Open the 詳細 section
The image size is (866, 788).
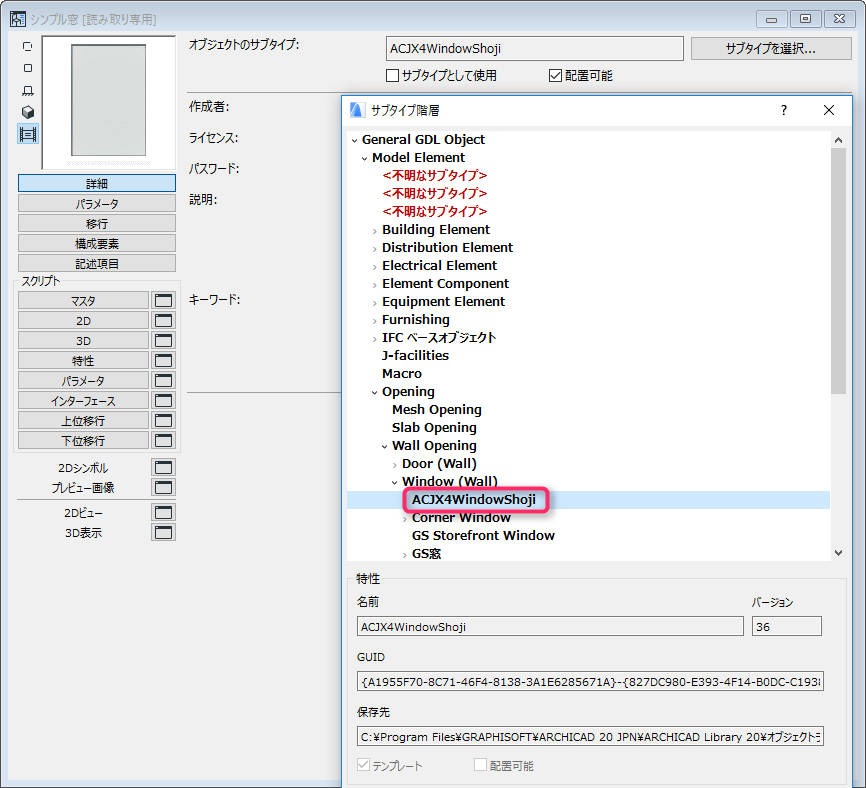[x=97, y=183]
